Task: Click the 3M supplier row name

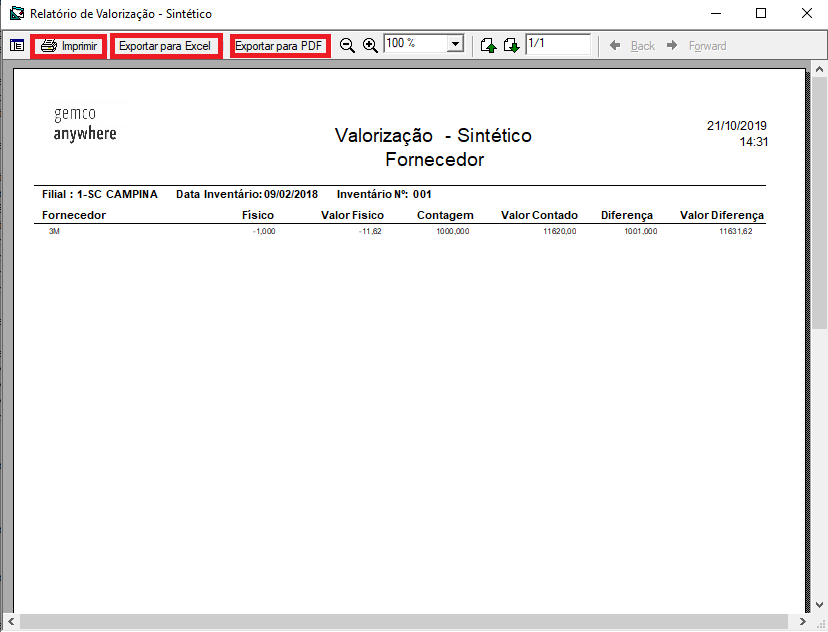Action: 54,231
